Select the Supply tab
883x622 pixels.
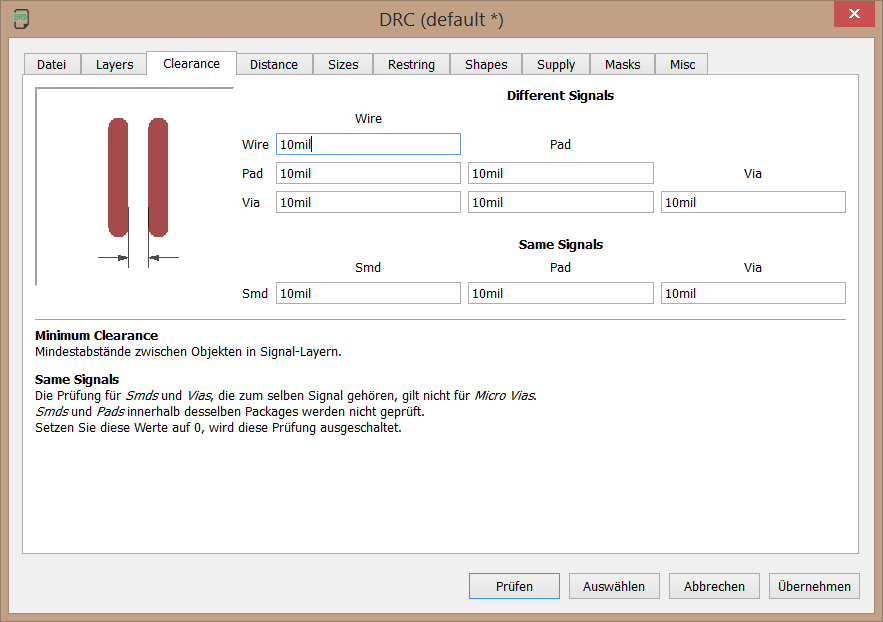pyautogui.click(x=556, y=64)
